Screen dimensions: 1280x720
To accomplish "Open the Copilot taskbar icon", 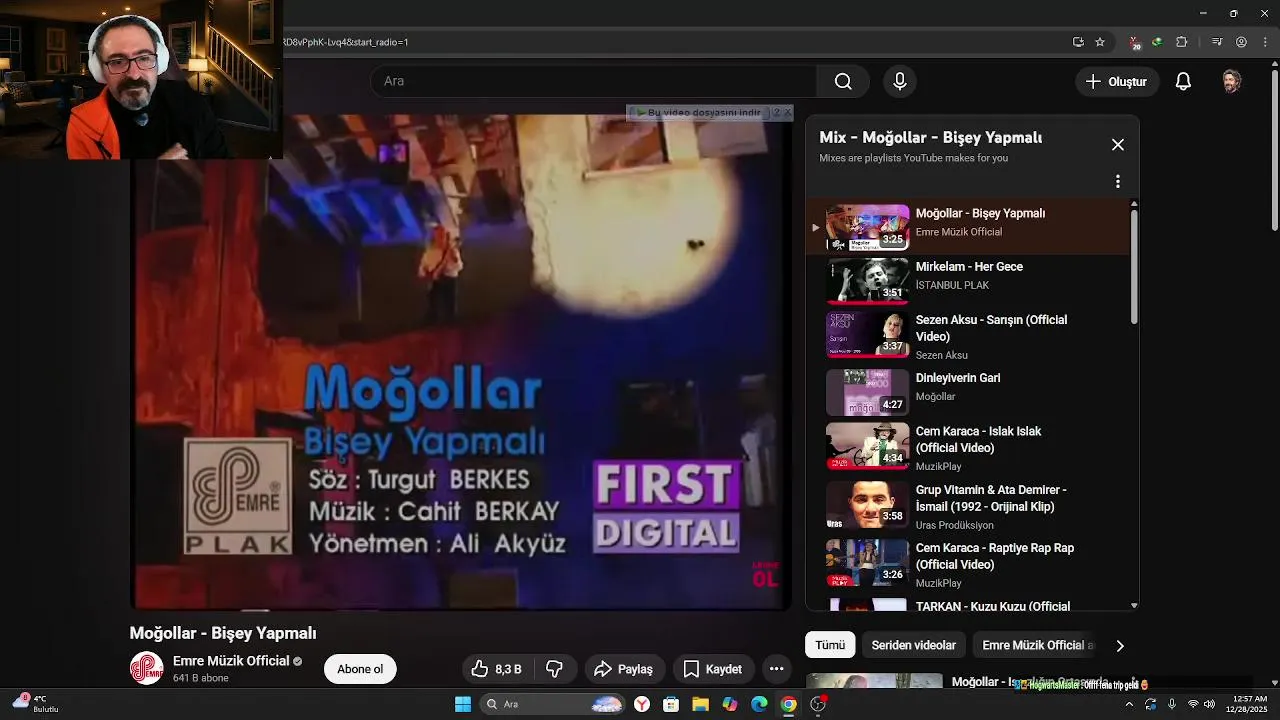I will coord(730,704).
